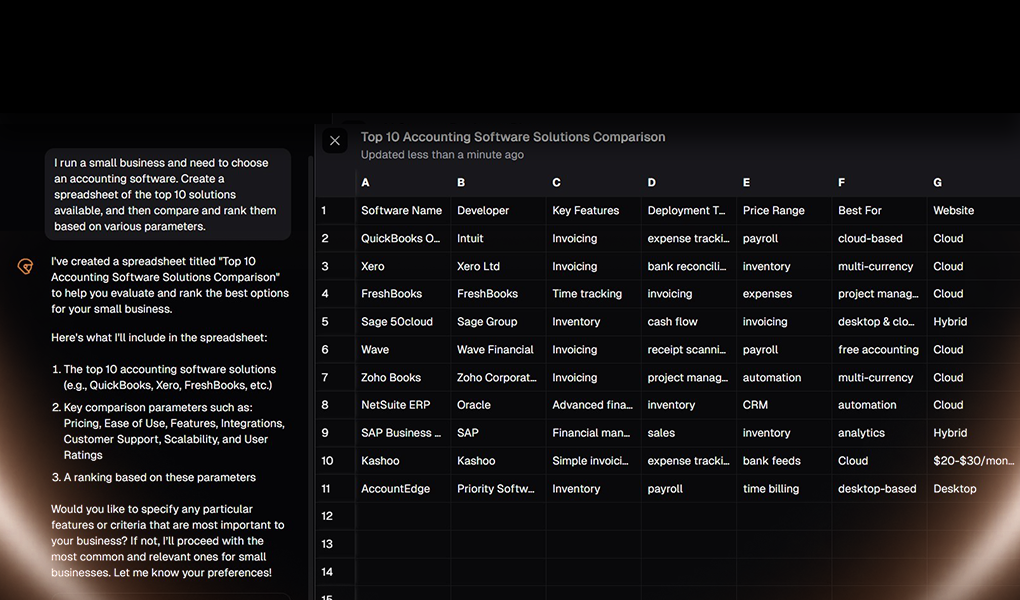Select the 'Simple invoici…' cell
The height and width of the screenshot is (600, 1020).
594,461
